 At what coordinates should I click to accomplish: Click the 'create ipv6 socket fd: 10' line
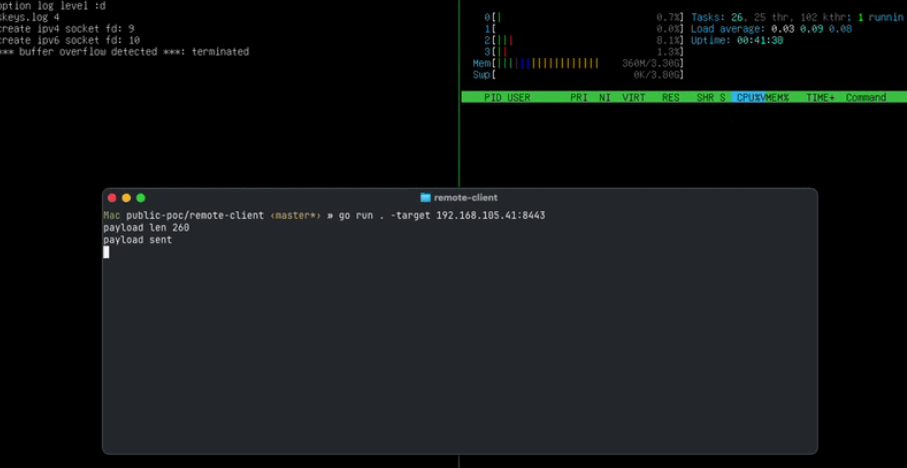pos(70,40)
